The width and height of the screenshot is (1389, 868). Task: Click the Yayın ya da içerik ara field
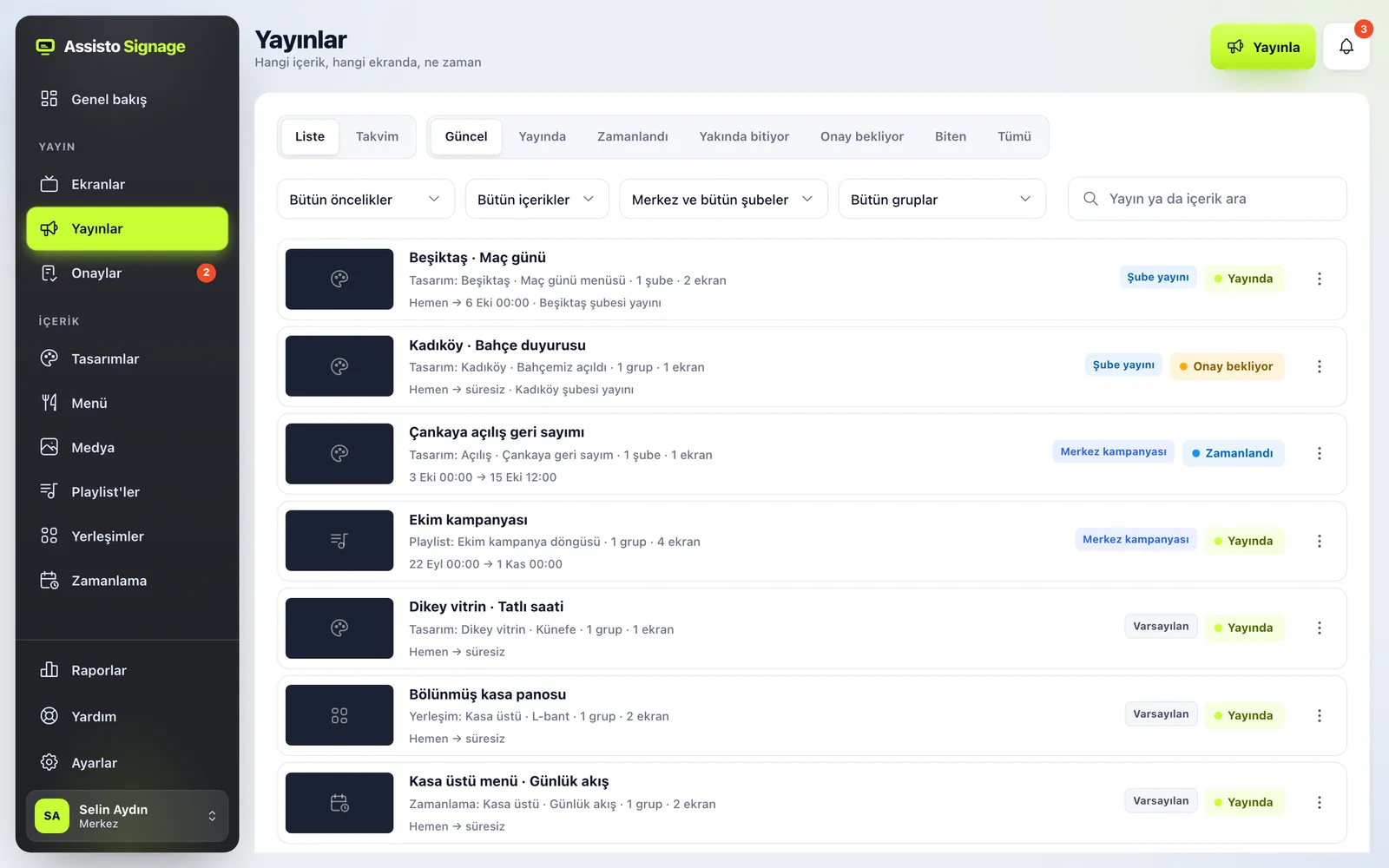pos(1207,199)
